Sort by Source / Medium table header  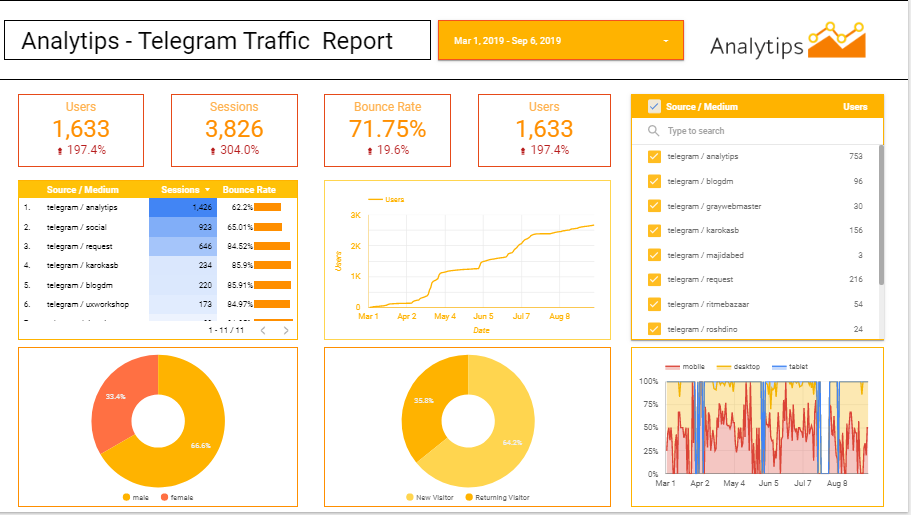(83, 190)
